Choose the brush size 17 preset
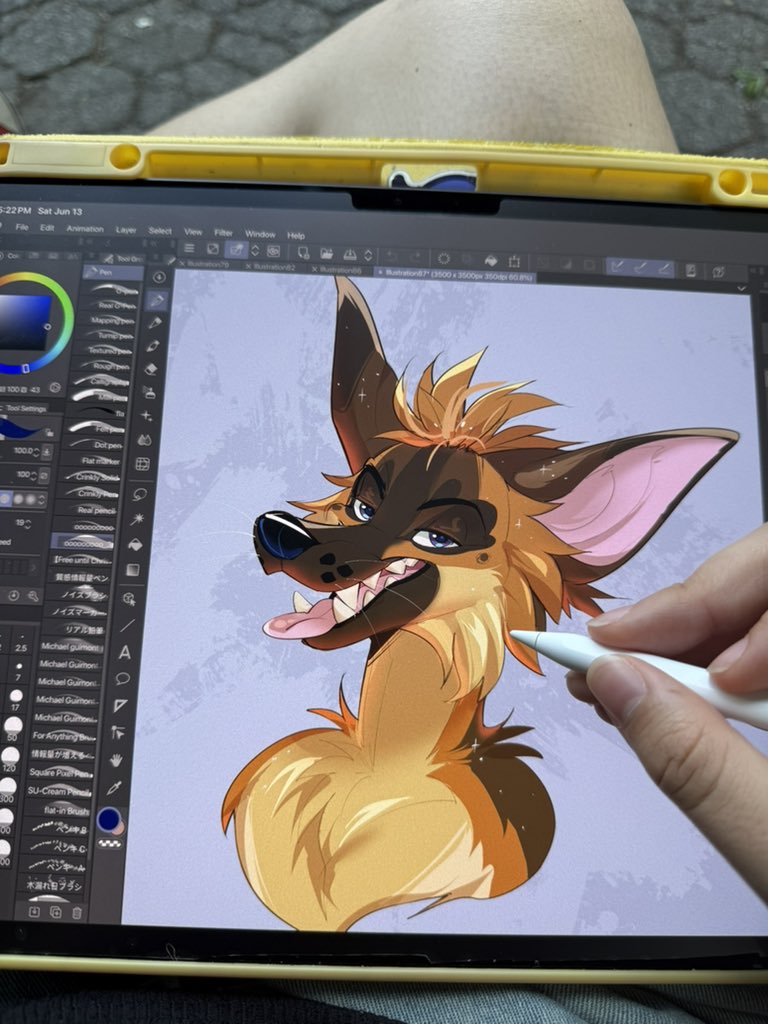 click(x=16, y=699)
